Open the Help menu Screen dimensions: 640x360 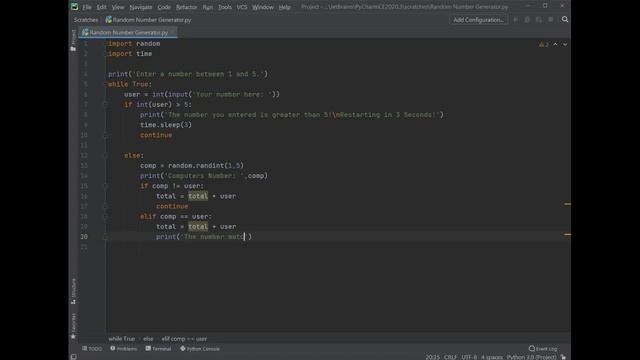pyautogui.click(x=284, y=7)
